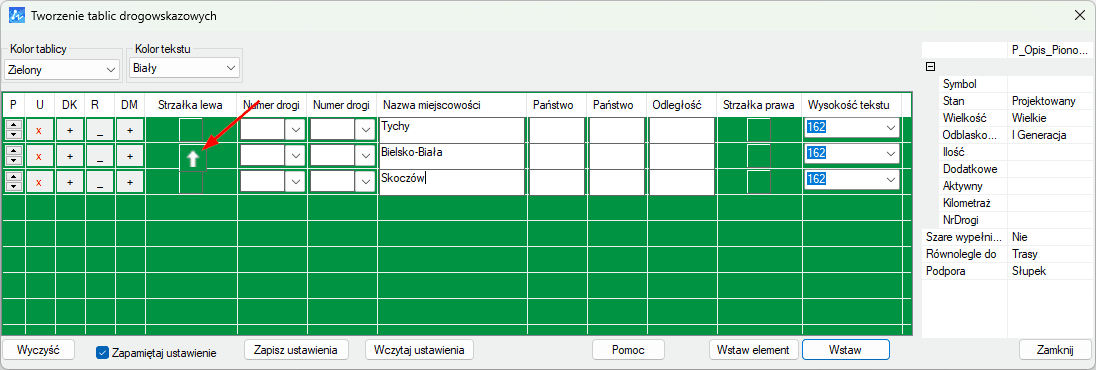Click the DK plus button in Skoczów row
Screen dimensions: 1096x370
[70, 182]
